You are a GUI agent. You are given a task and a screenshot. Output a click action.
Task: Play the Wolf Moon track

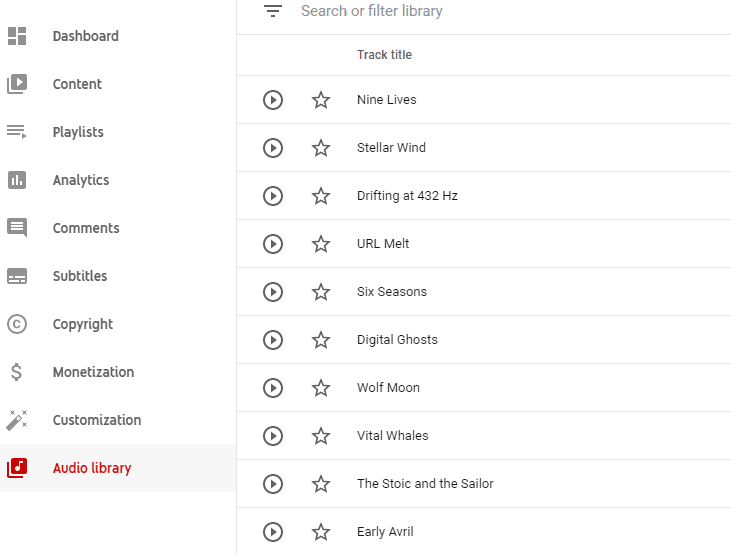click(x=273, y=388)
